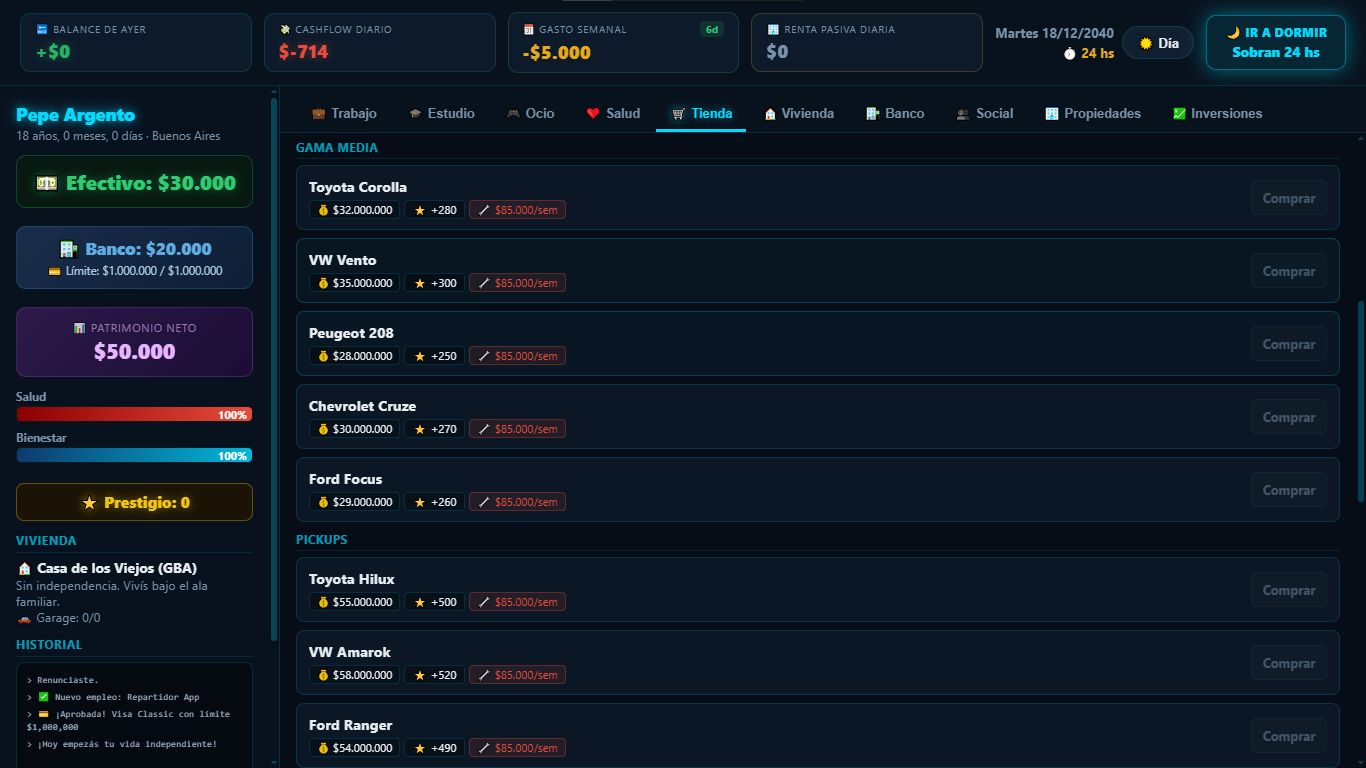1366x768 pixels.
Task: Purchase the Peugeot 208
Action: [1289, 344]
